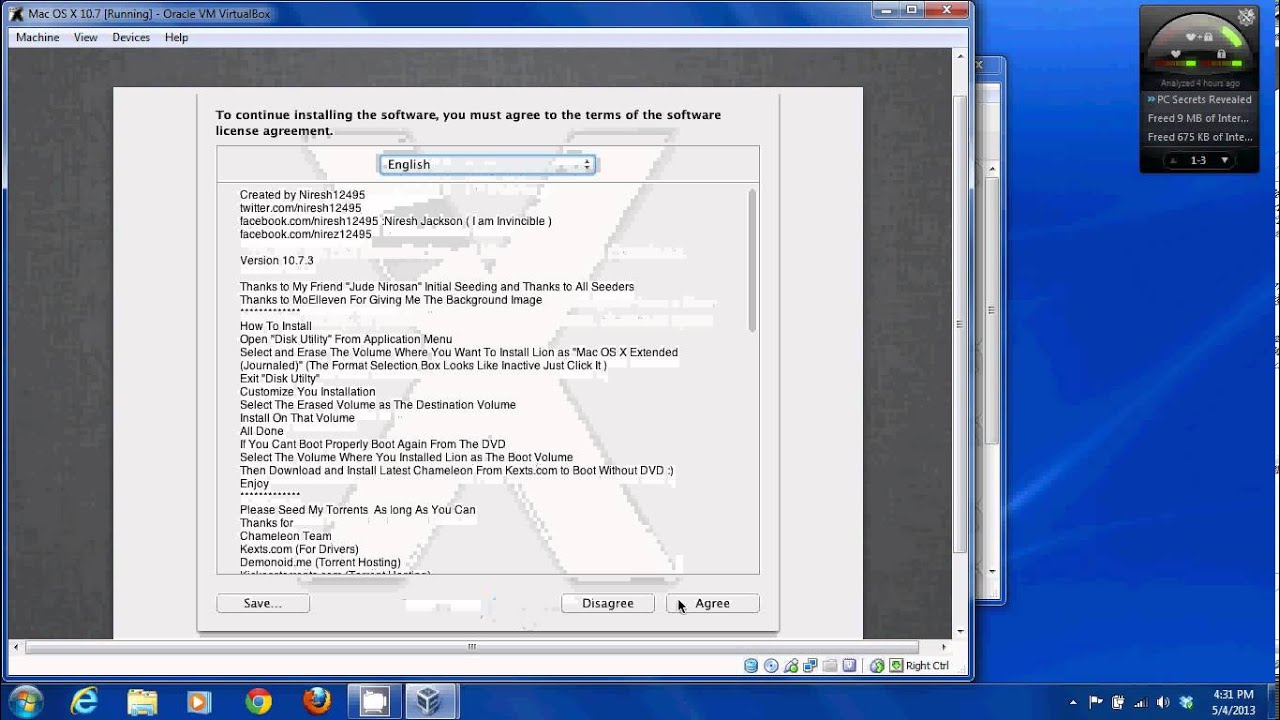This screenshot has width=1280, height=720.
Task: Click the 'Version 10.7.3' line
Action: [x=276, y=260]
